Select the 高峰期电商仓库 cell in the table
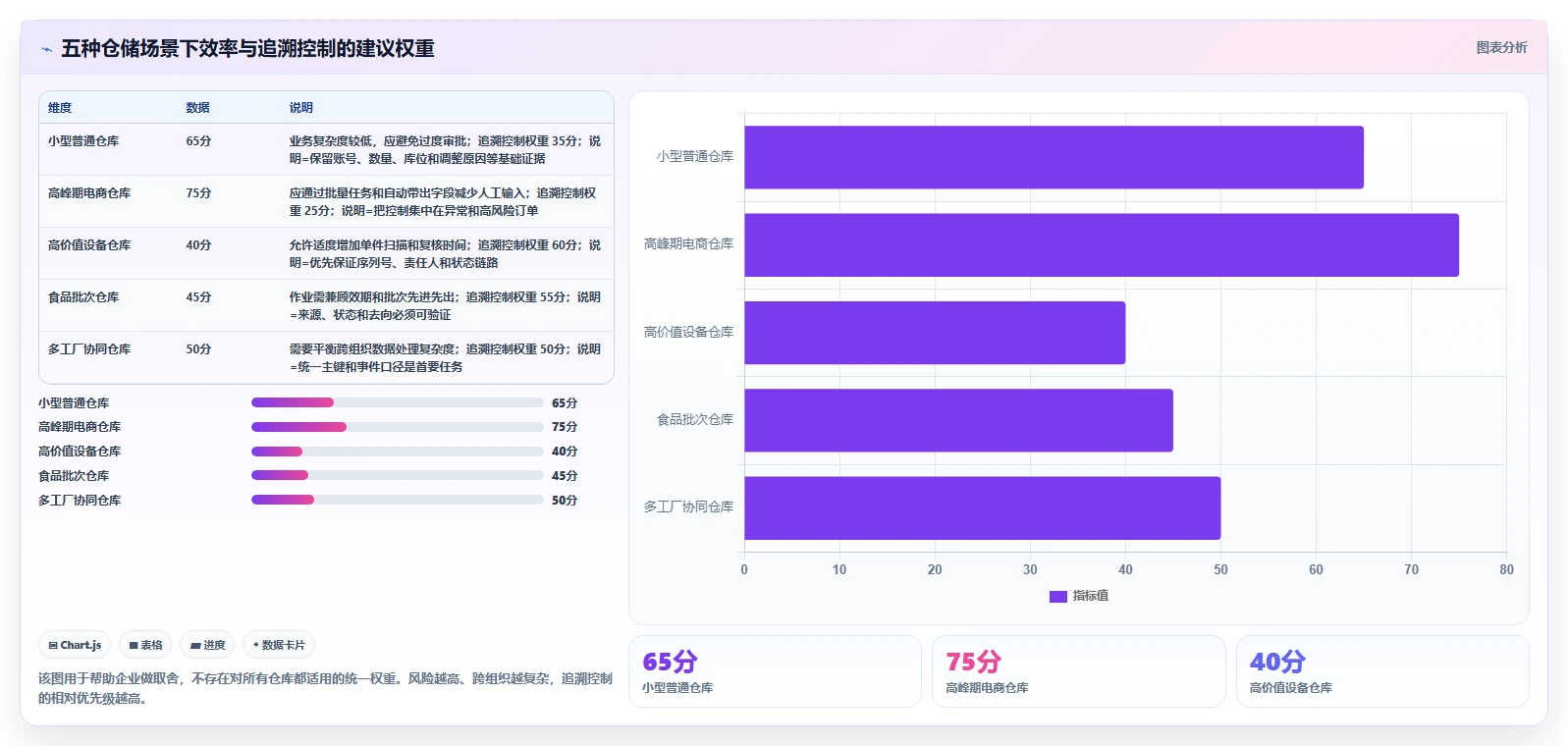Viewport: 1568px width, 746px height. (89, 193)
